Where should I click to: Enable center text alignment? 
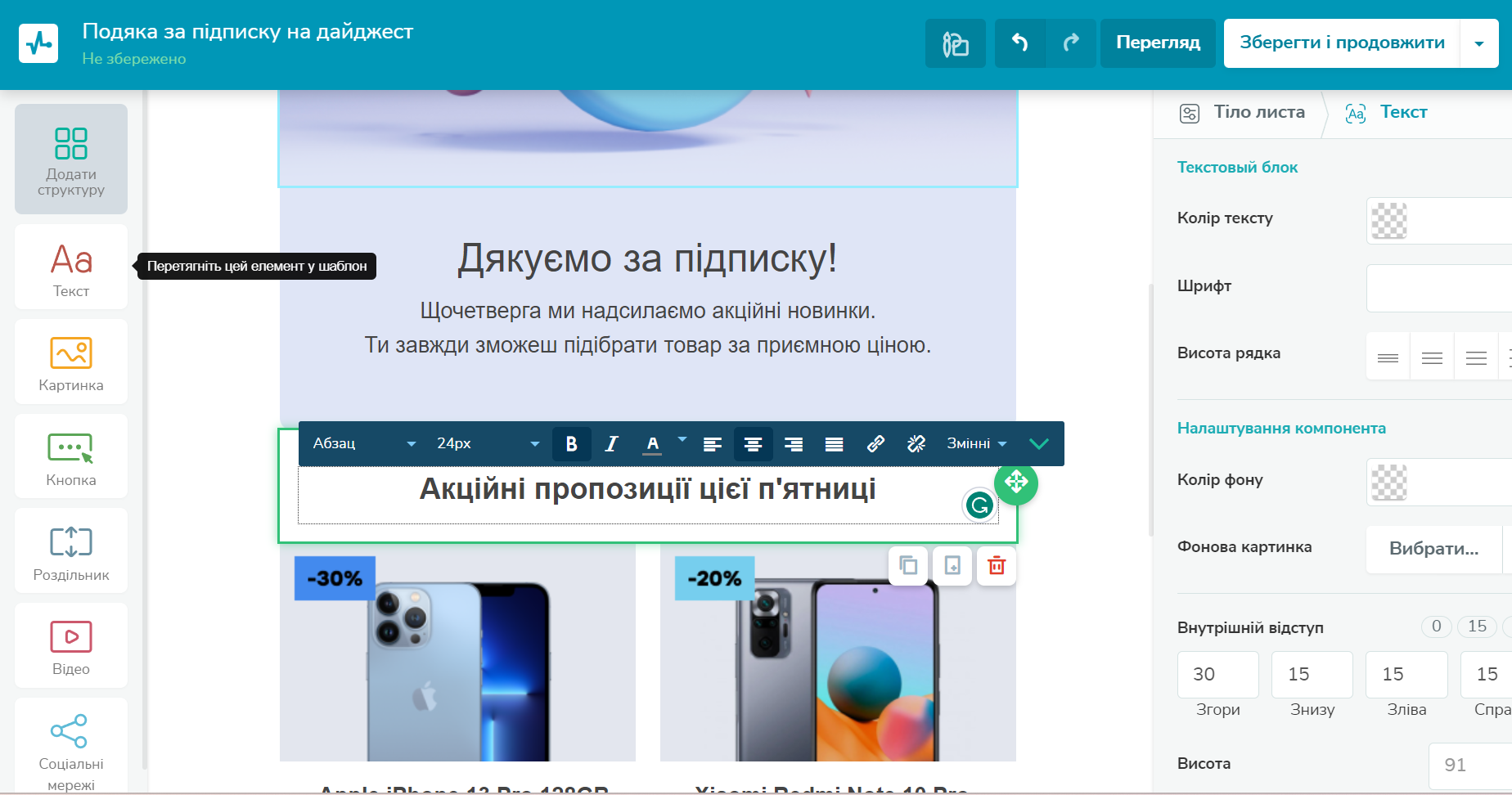pyautogui.click(x=753, y=443)
